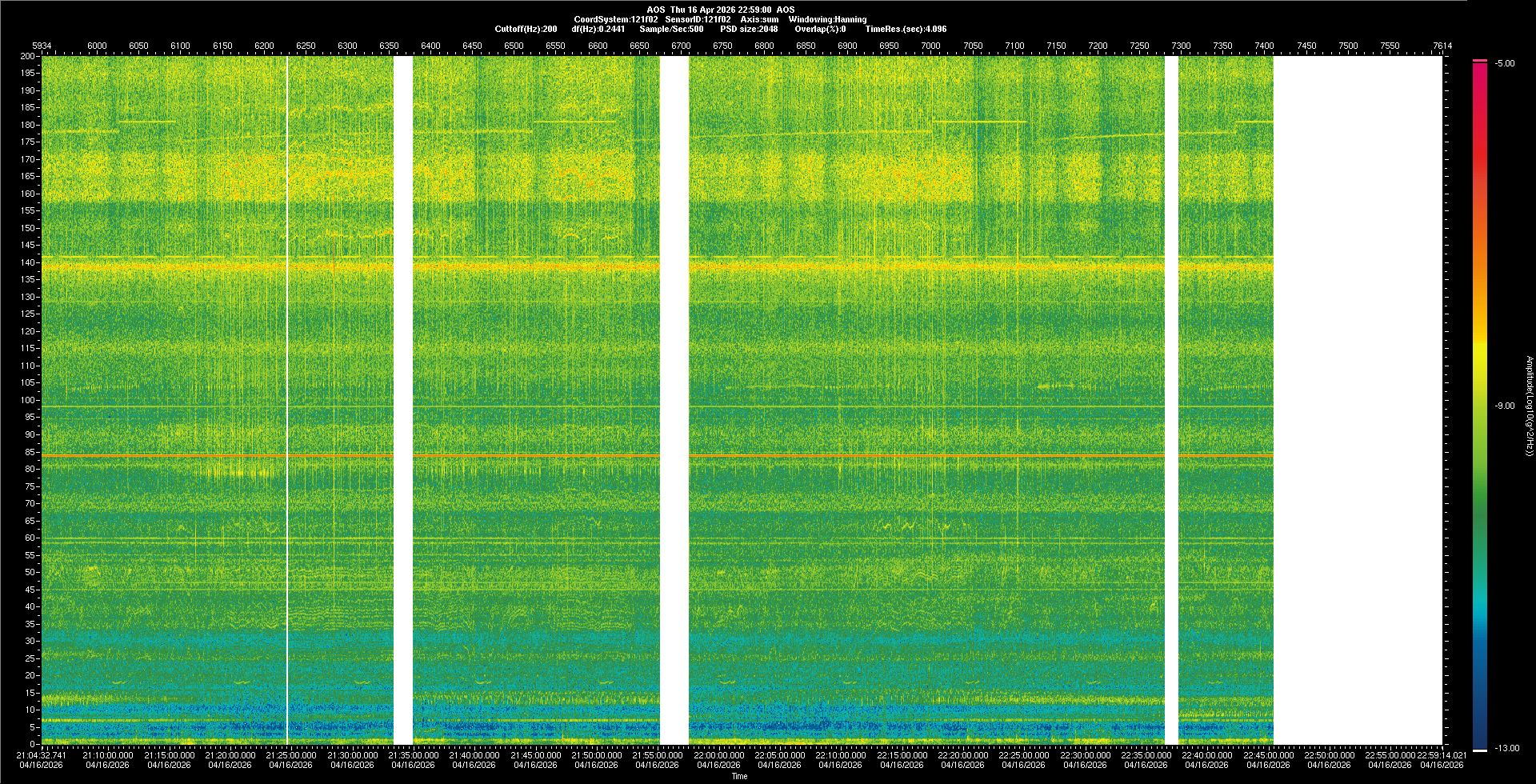The height and width of the screenshot is (784, 1536).
Task: Click the 21:35:00.000 time axis tick label
Action: pos(414,755)
